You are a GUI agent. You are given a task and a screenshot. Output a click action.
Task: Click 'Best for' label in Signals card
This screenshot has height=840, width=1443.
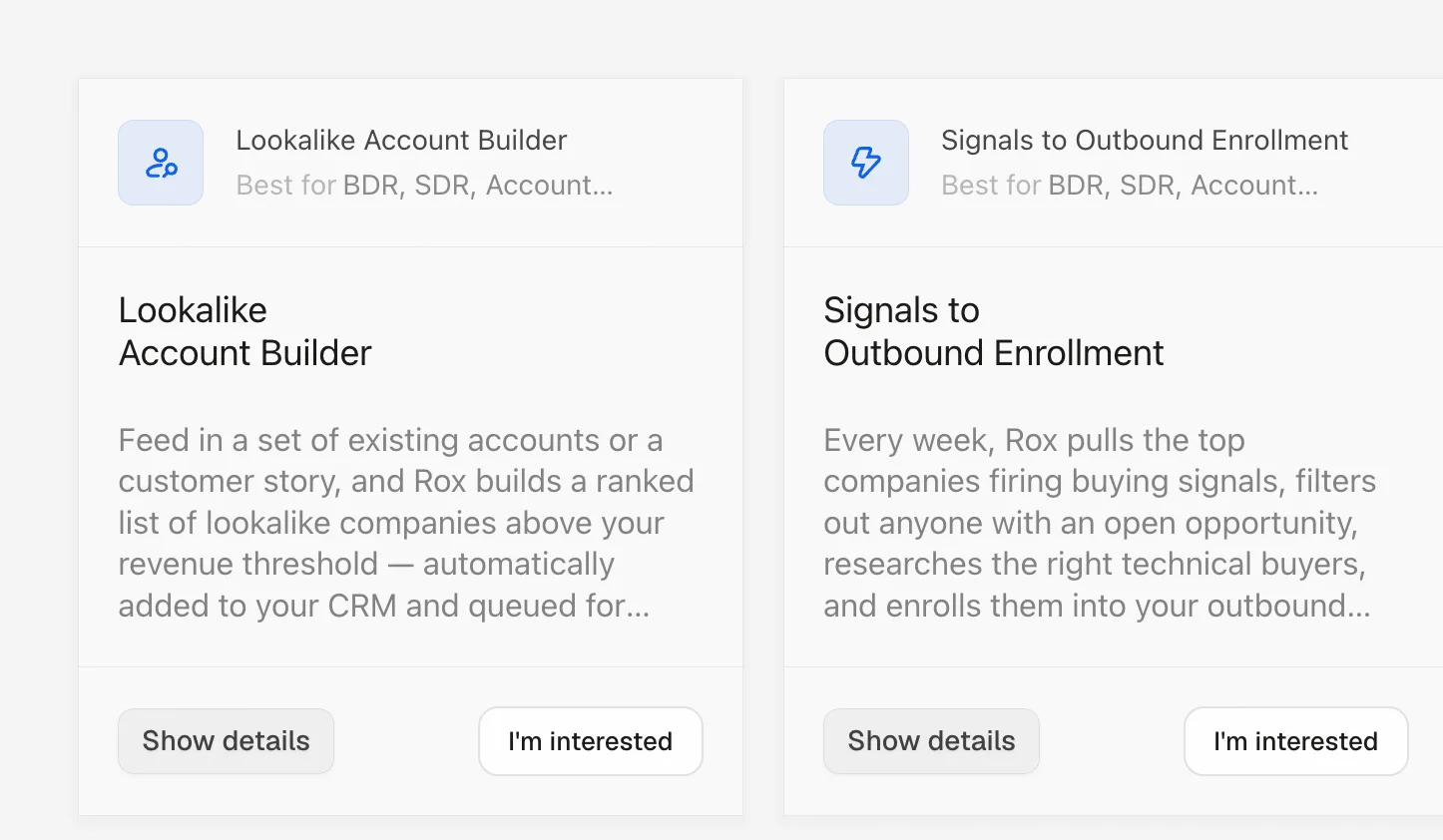point(992,186)
